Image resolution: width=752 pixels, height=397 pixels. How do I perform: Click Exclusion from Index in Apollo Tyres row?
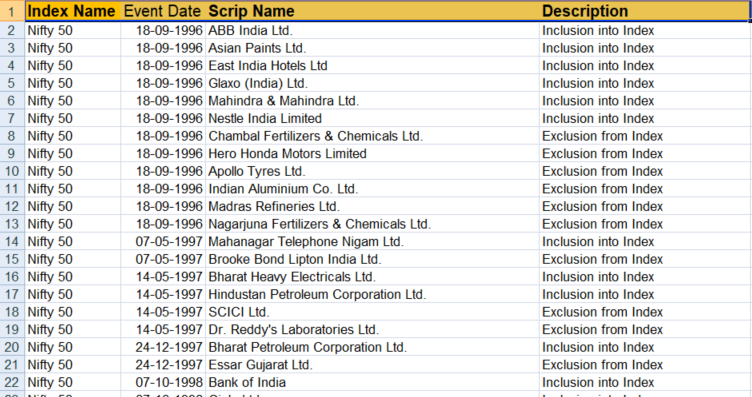click(x=644, y=171)
